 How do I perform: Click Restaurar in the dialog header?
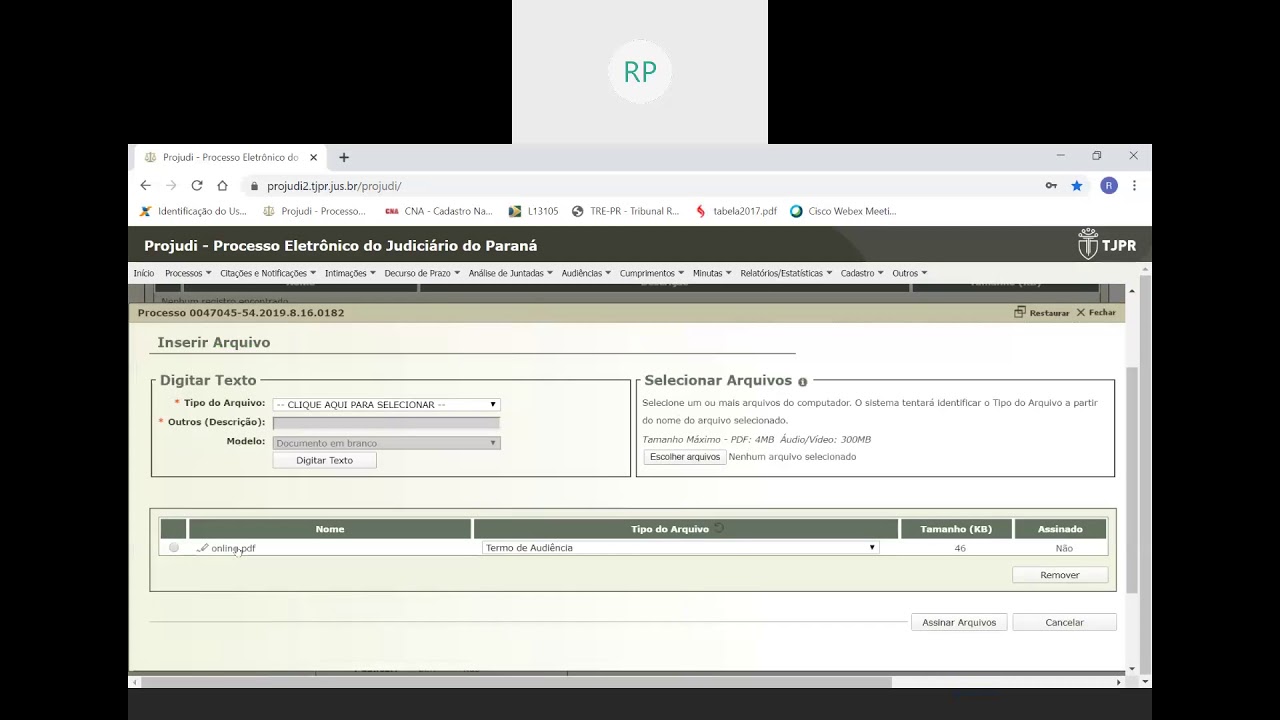[1042, 313]
